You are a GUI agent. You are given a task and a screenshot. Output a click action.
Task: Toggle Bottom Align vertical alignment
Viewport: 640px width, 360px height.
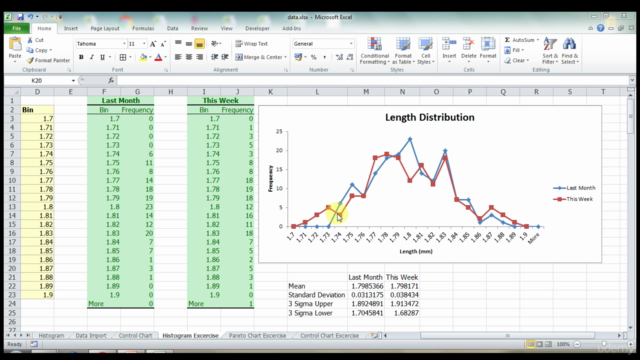point(199,44)
